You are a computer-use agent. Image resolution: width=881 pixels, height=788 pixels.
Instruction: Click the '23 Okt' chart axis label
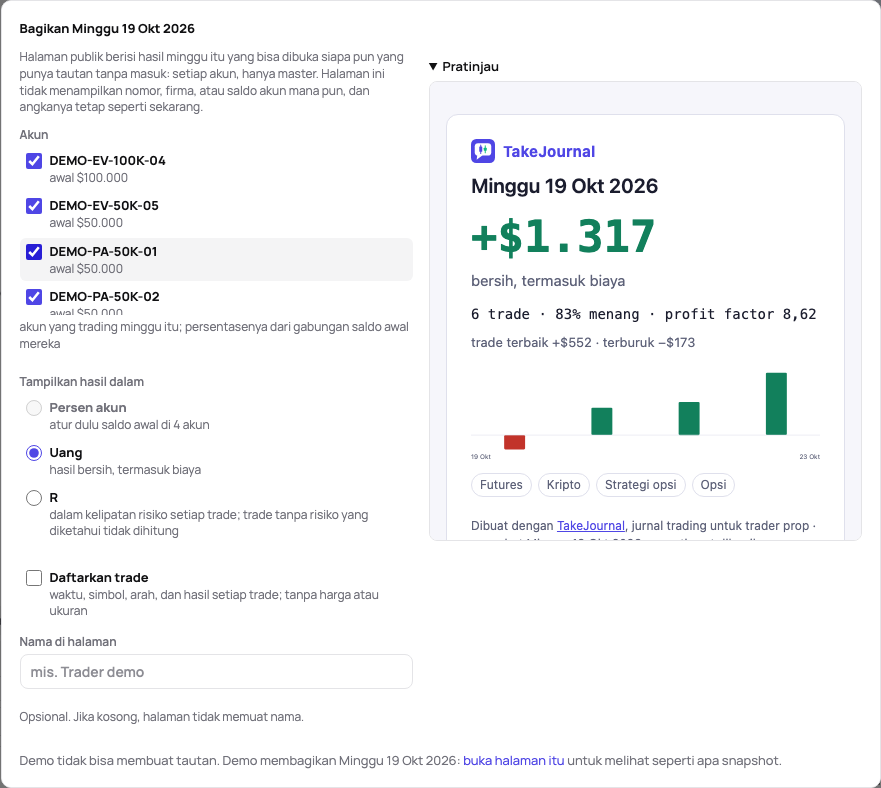[x=810, y=456]
